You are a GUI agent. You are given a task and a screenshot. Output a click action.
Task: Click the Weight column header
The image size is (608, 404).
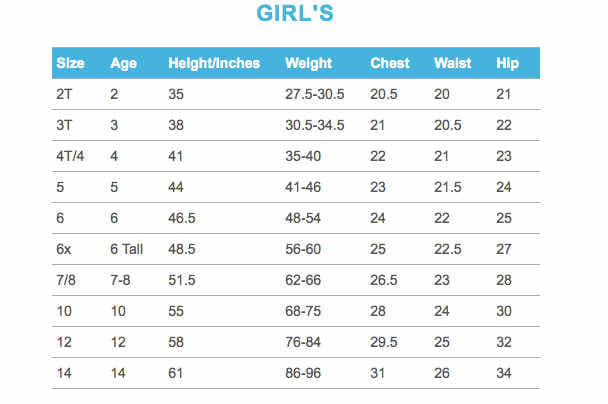coord(308,64)
